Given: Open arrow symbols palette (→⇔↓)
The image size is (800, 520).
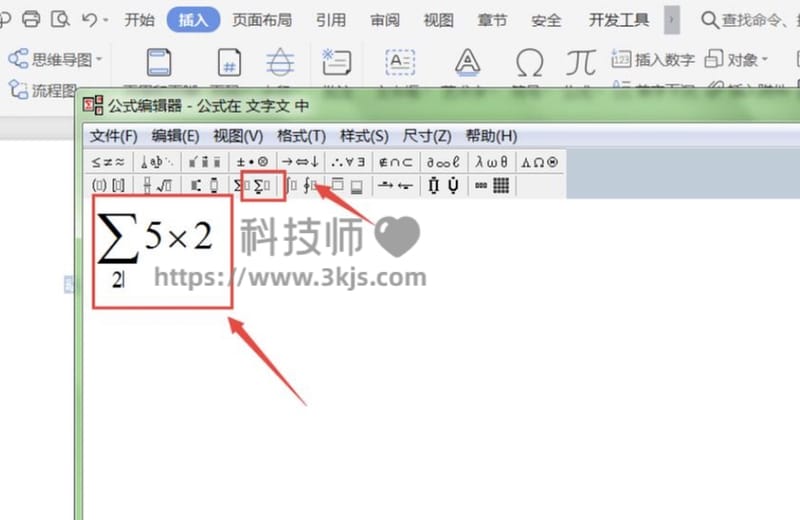Looking at the screenshot, I should [301, 162].
